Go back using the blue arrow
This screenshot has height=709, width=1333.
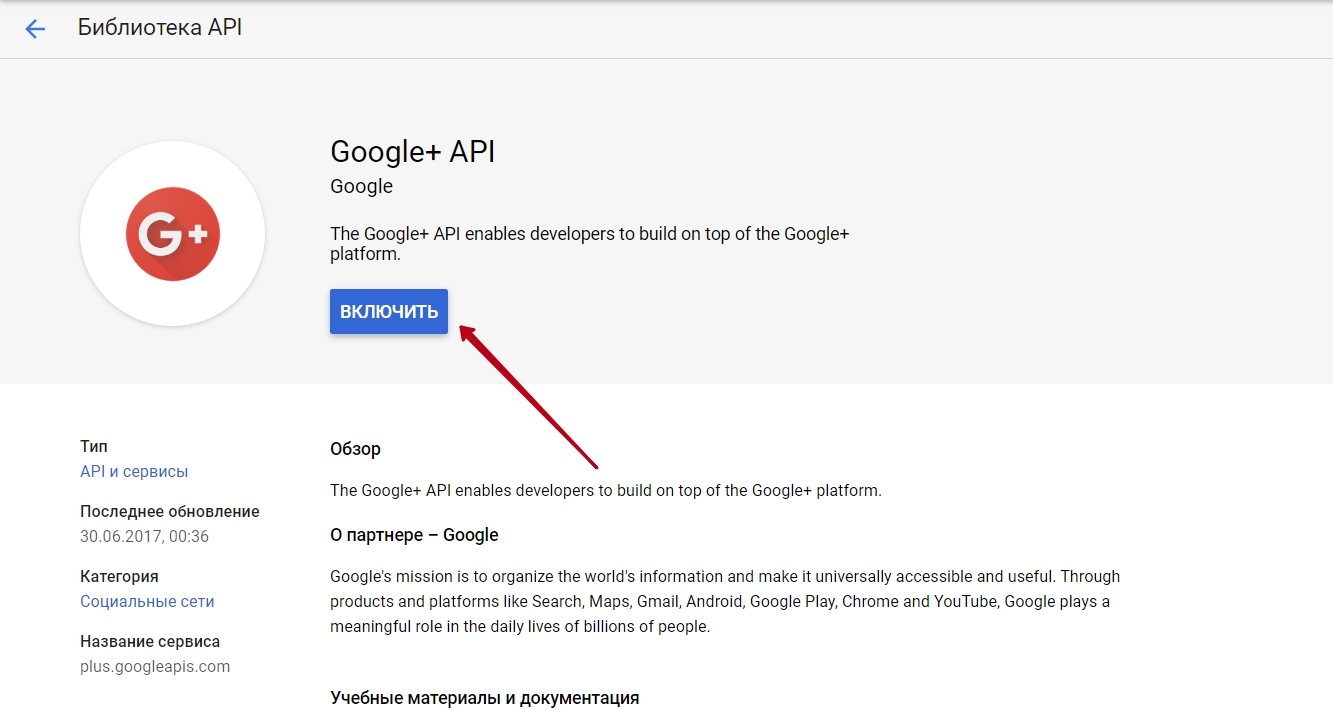35,29
